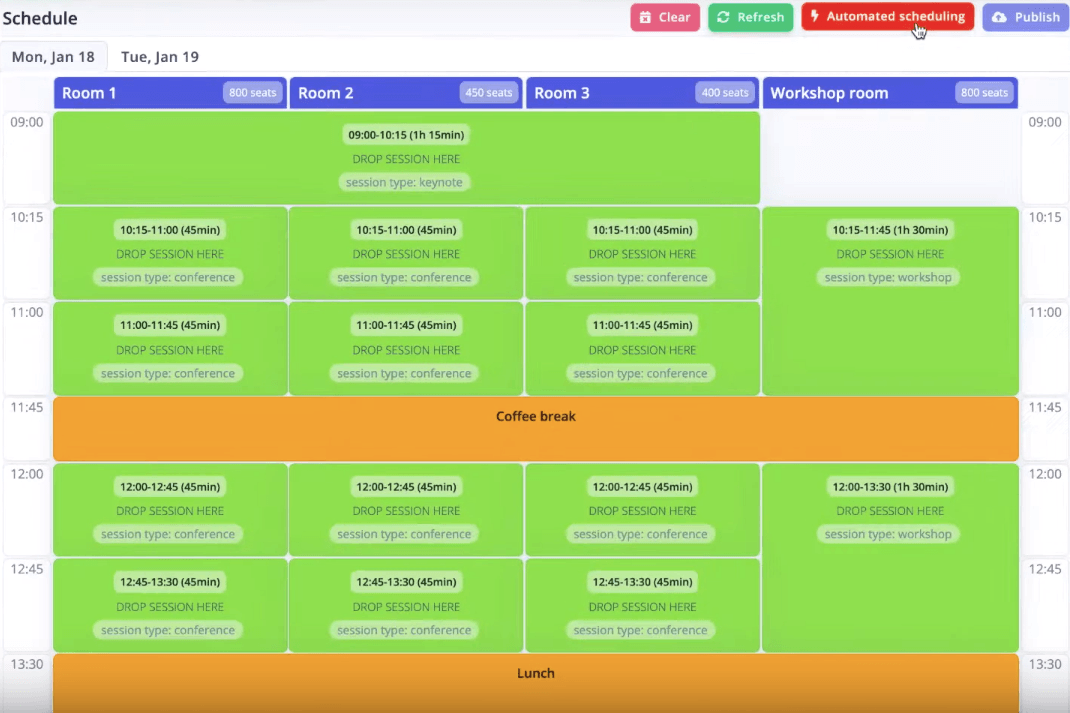Select the Room 1 column header
Screen dimensions: 1070x713
(x=170, y=93)
